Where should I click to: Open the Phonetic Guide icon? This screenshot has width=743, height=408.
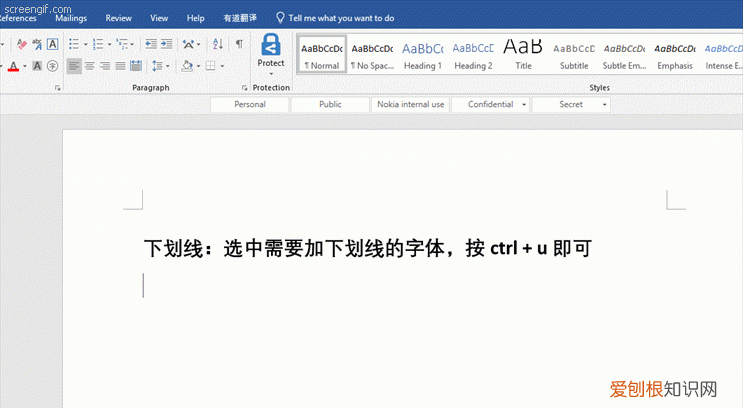coord(37,44)
